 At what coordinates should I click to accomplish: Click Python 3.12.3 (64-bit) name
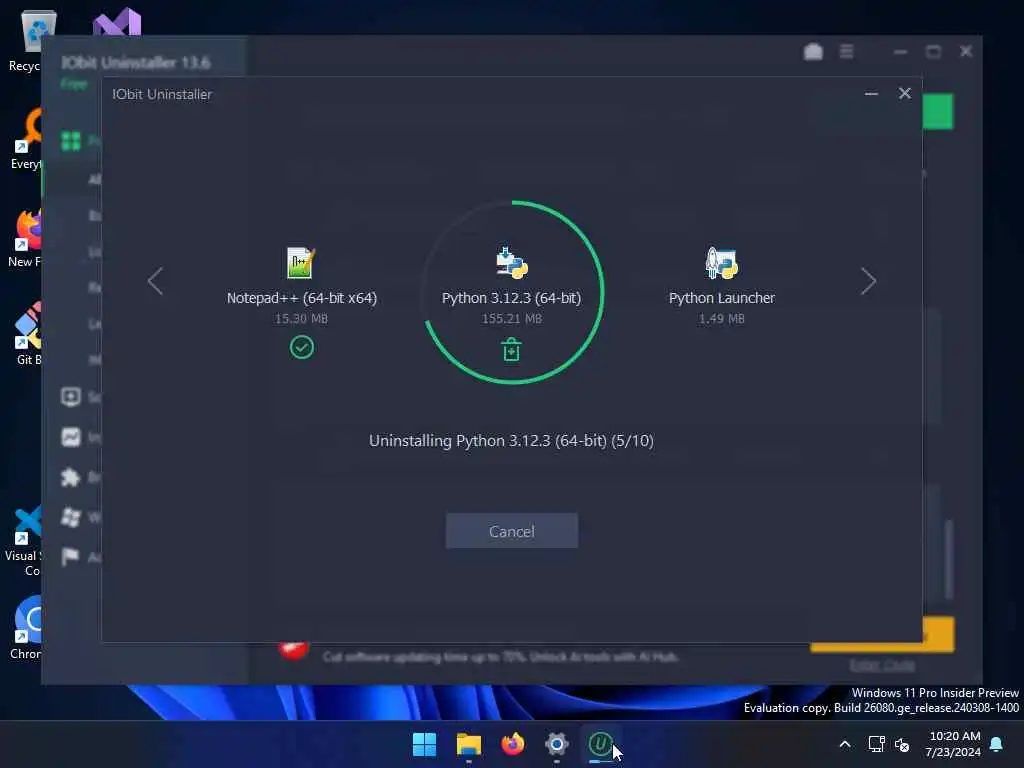tap(511, 298)
